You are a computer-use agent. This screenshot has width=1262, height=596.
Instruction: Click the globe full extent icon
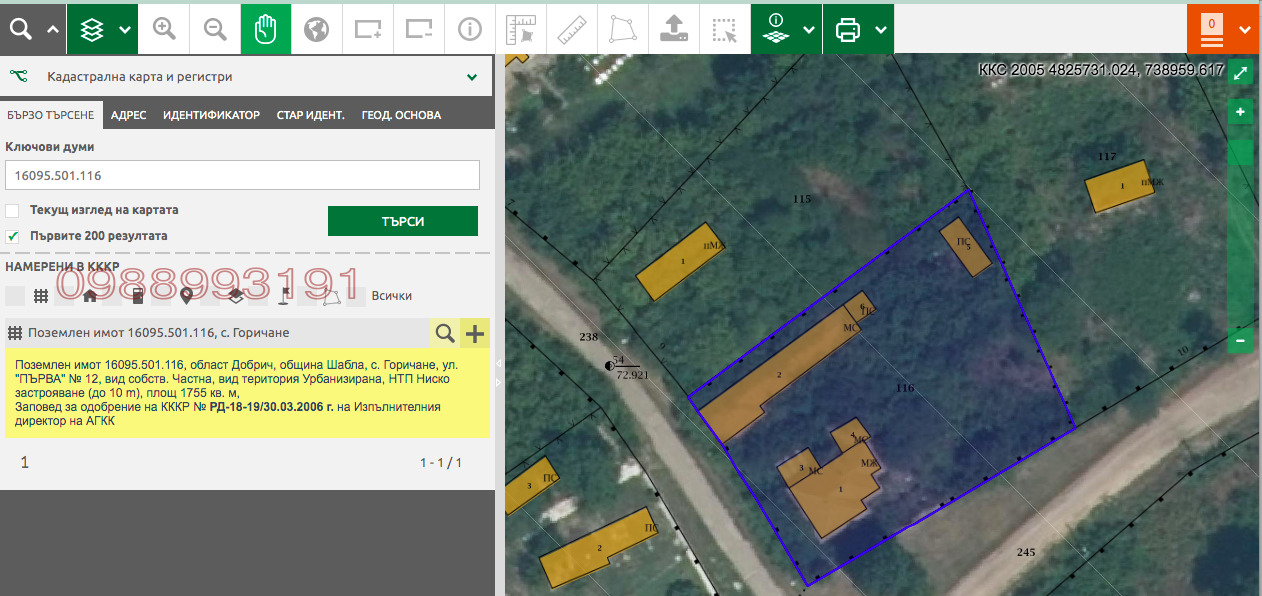point(317,29)
